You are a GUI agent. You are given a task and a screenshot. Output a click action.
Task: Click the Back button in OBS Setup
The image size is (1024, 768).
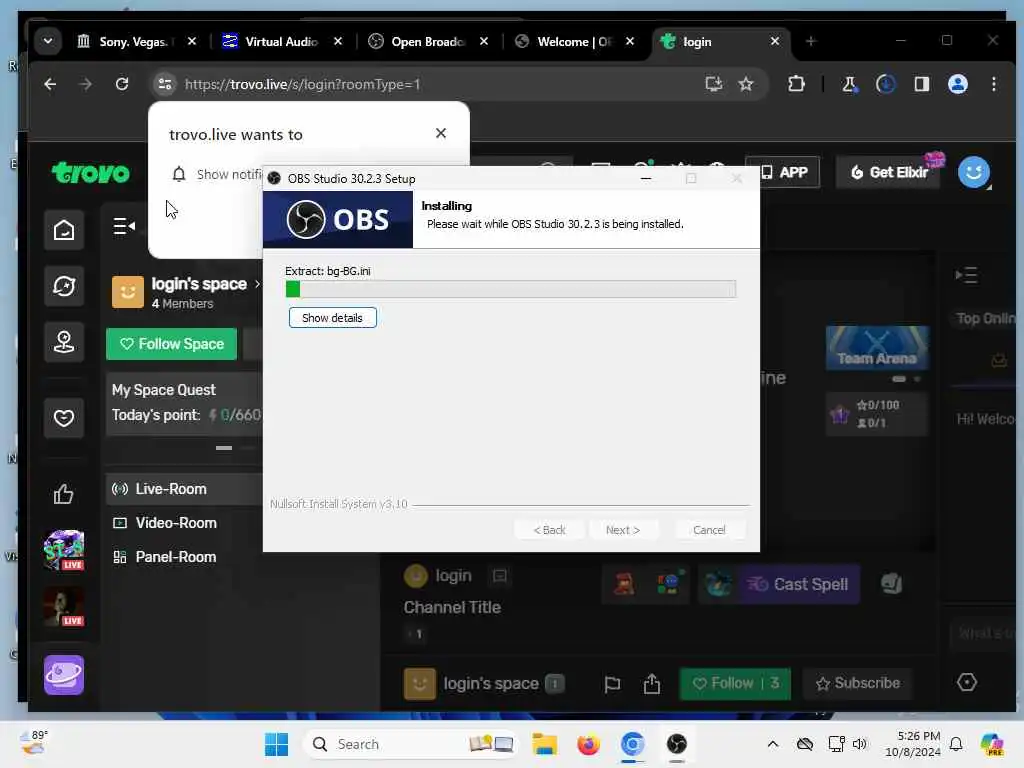pyautogui.click(x=549, y=530)
